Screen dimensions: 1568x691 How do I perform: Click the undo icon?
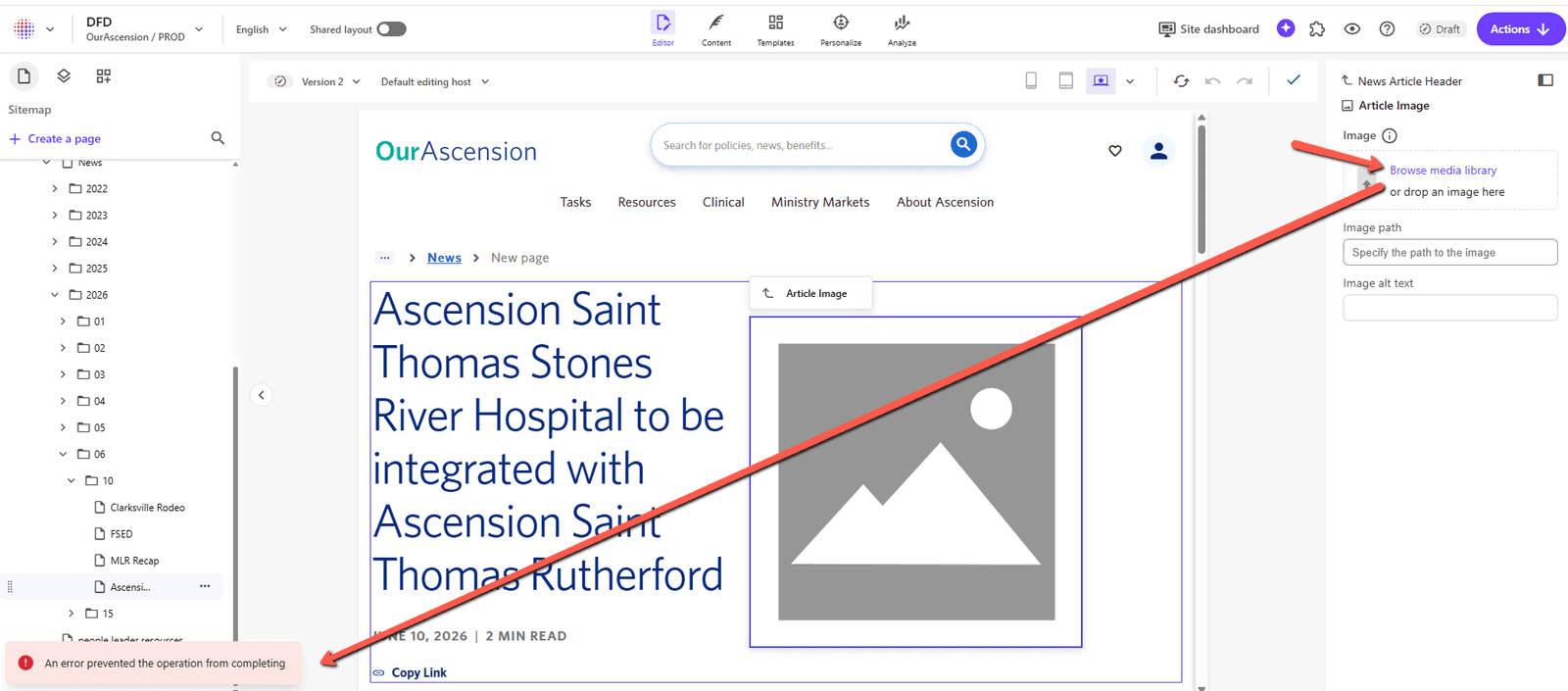click(1213, 81)
